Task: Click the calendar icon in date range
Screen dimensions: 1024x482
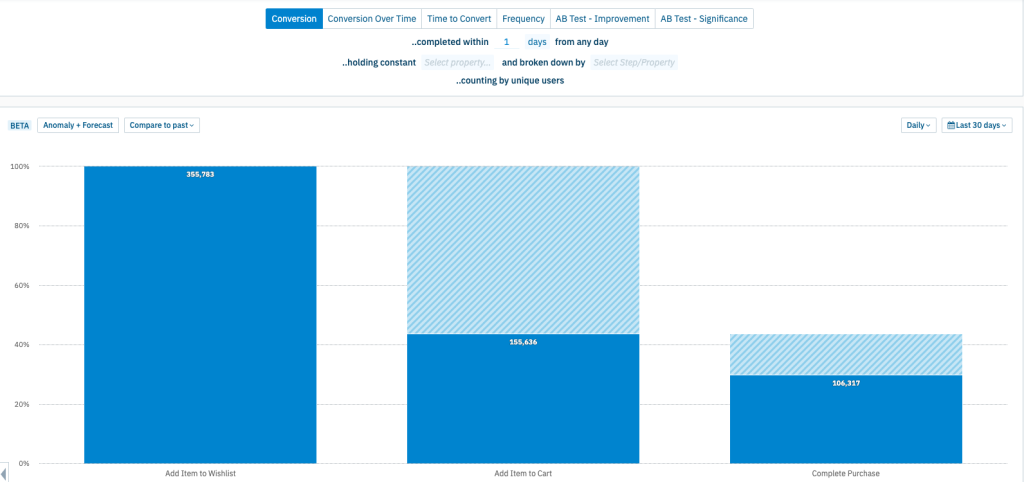Action: (x=951, y=125)
